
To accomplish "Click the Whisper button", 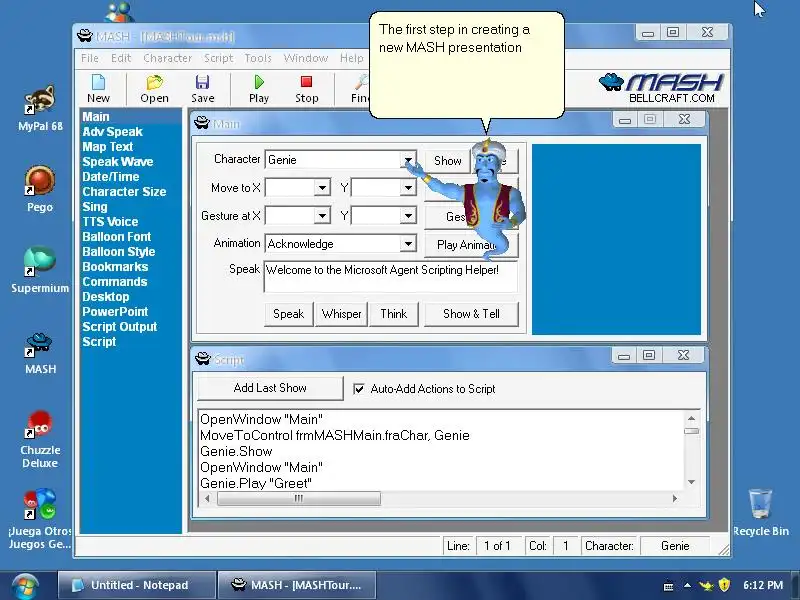I will coord(341,314).
